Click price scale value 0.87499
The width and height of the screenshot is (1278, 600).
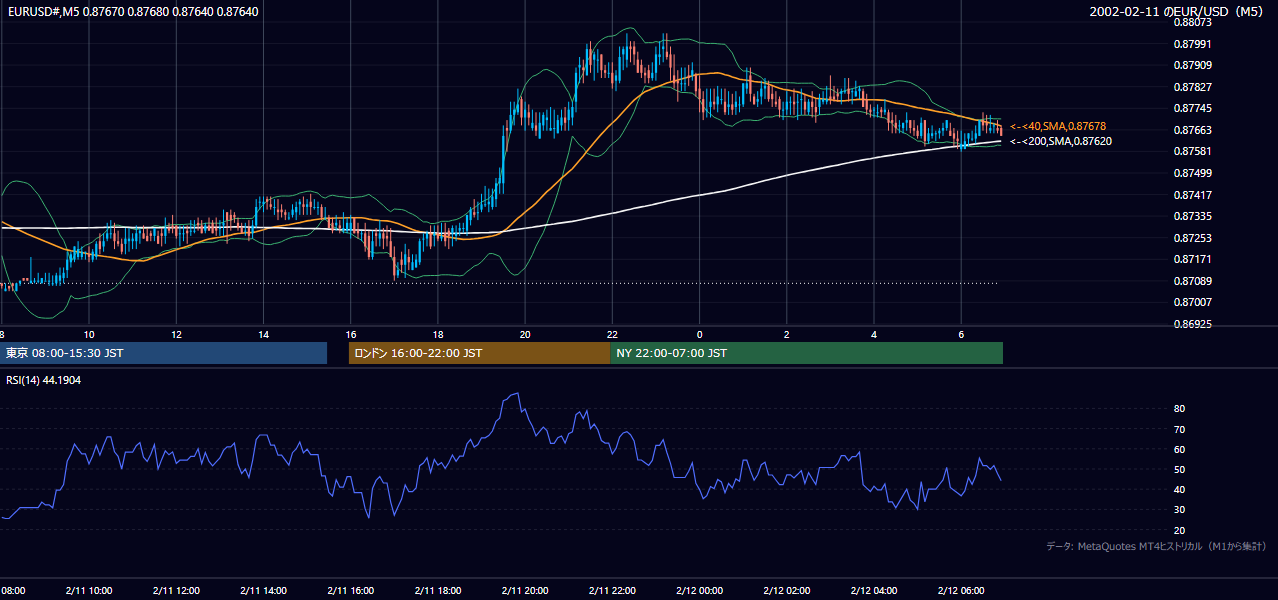click(x=1192, y=173)
